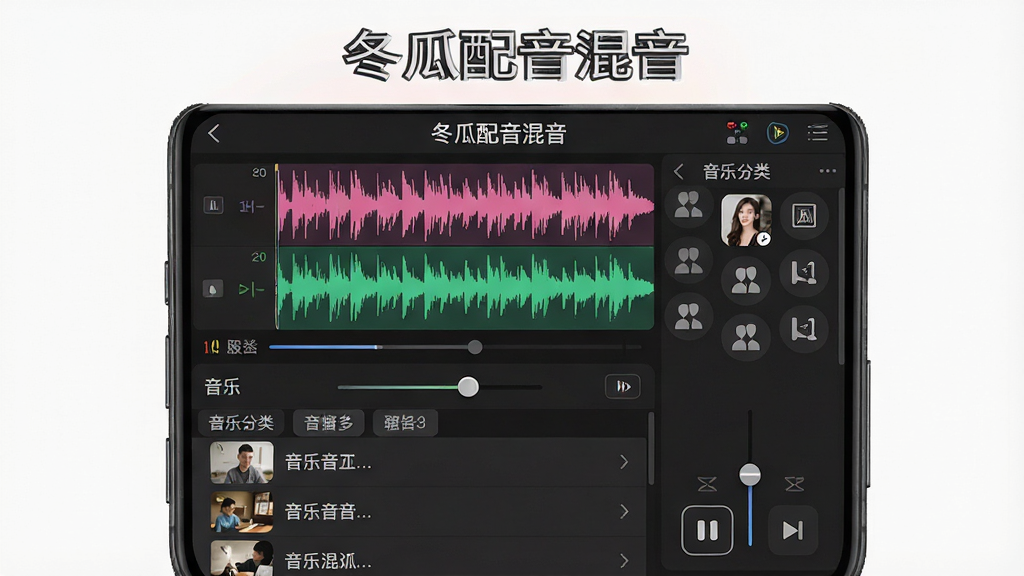The height and width of the screenshot is (576, 1024).
Task: Select the second category tab next to 音乐分类
Action: (329, 423)
